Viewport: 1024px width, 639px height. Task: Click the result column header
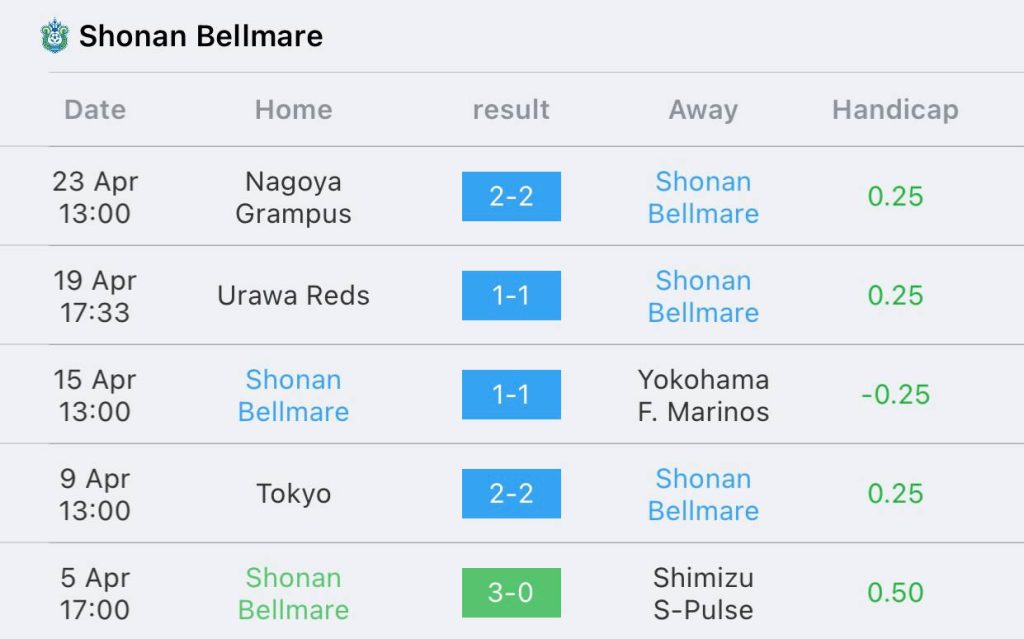click(511, 110)
